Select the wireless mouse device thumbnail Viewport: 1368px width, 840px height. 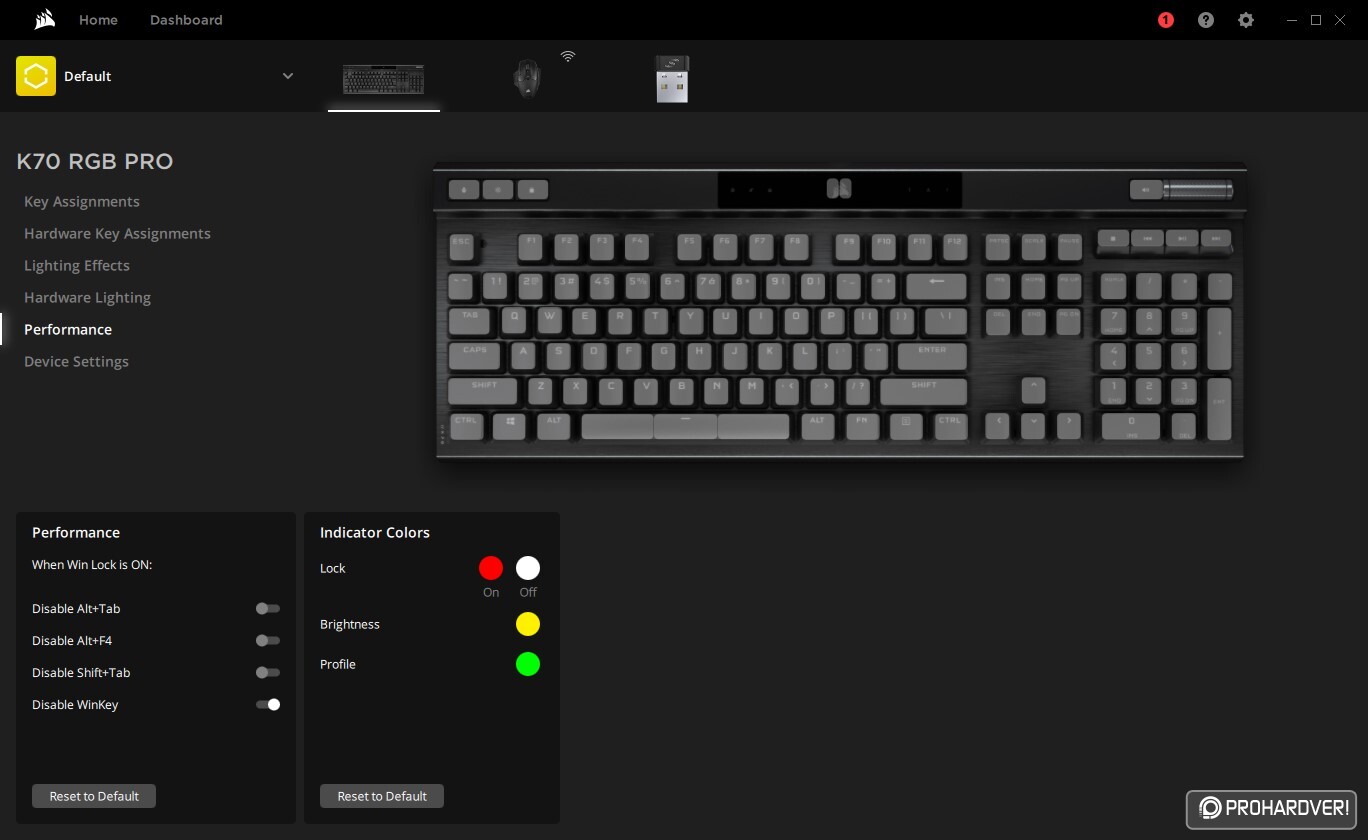click(x=527, y=79)
